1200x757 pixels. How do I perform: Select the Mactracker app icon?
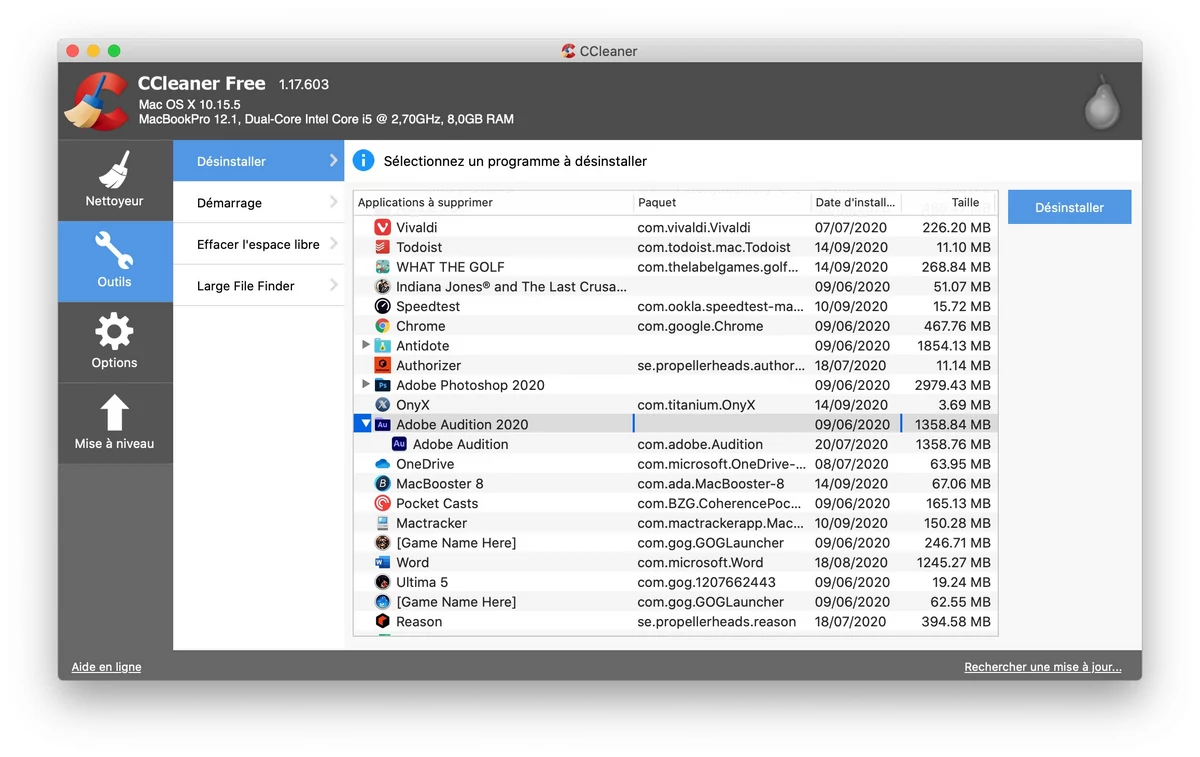coord(382,523)
